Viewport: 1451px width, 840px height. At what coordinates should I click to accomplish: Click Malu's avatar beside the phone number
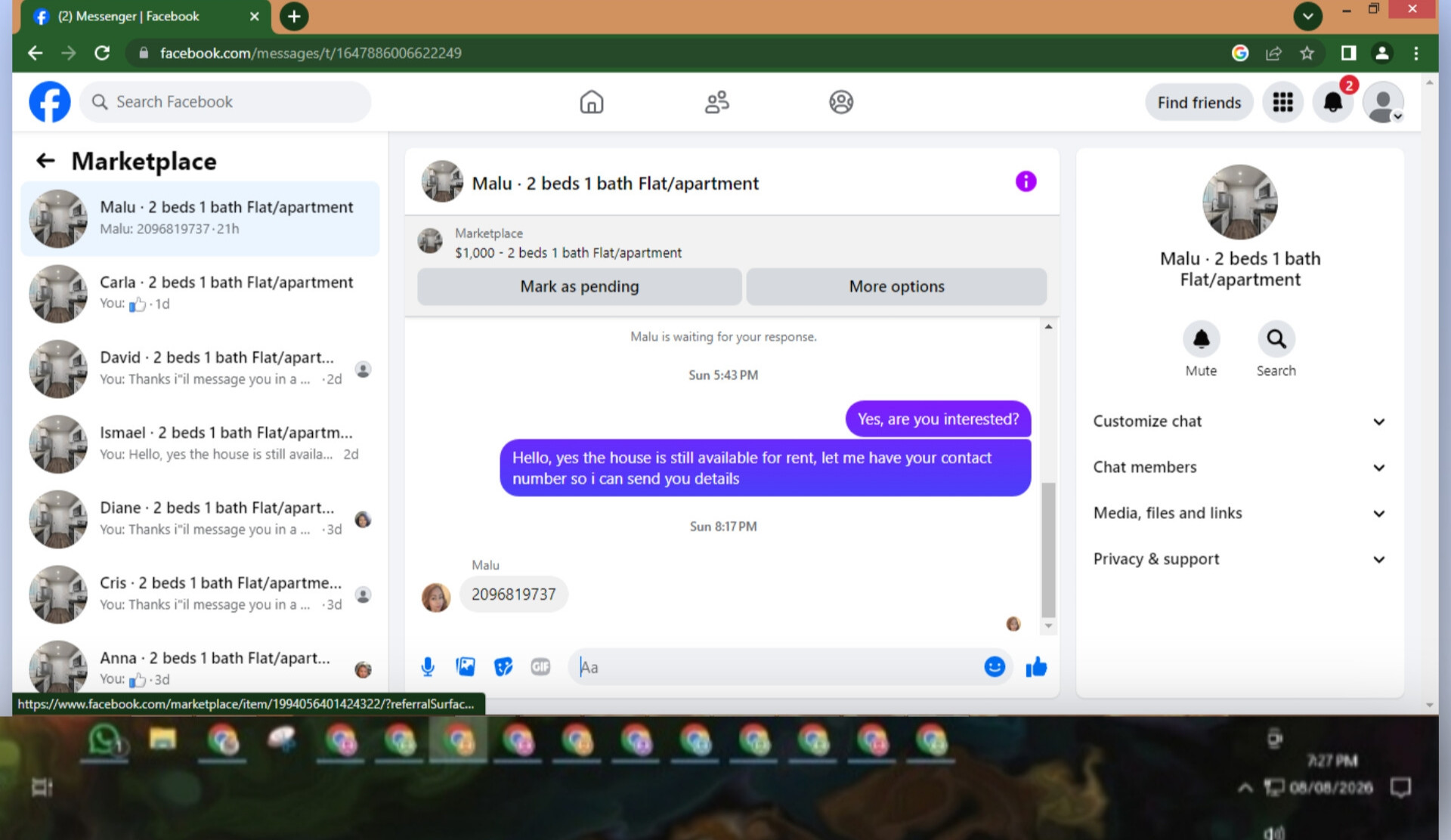[436, 597]
